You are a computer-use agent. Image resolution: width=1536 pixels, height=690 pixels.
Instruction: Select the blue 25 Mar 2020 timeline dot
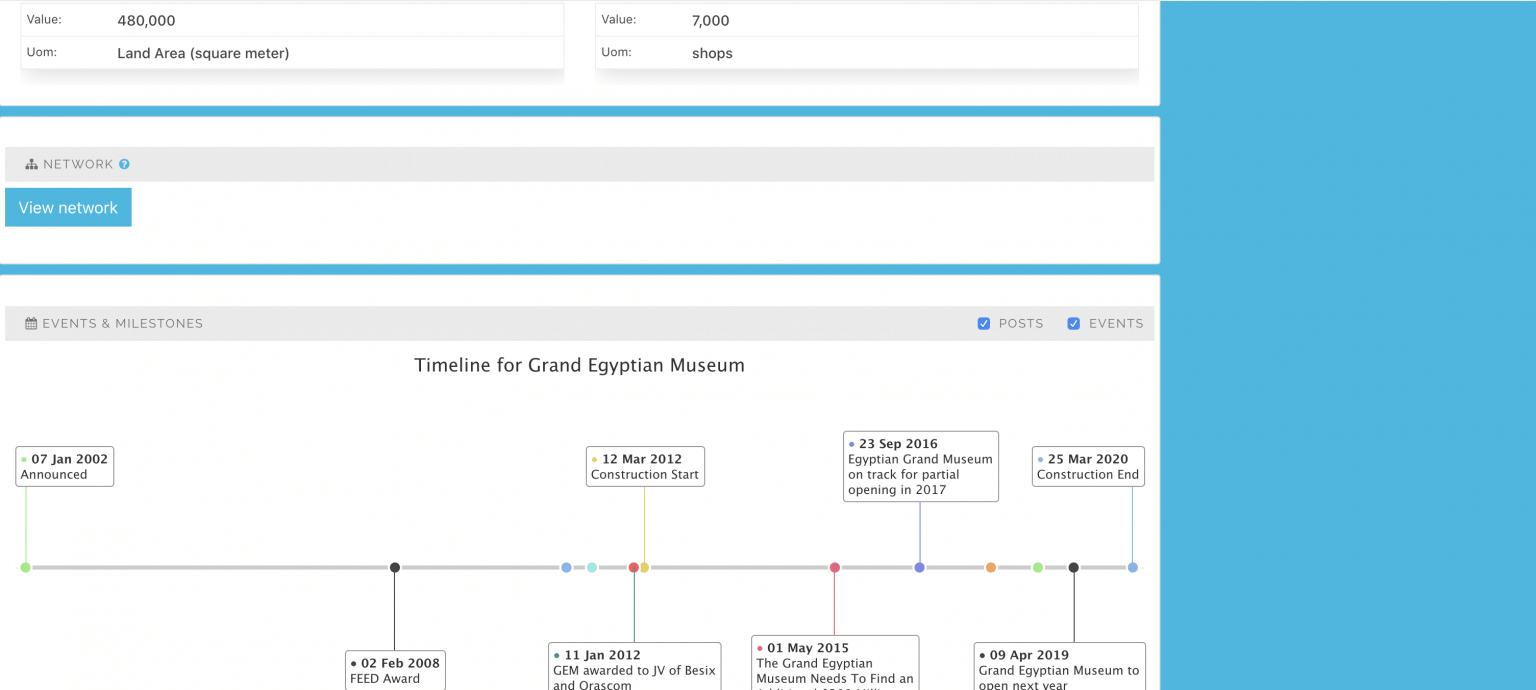(1133, 567)
